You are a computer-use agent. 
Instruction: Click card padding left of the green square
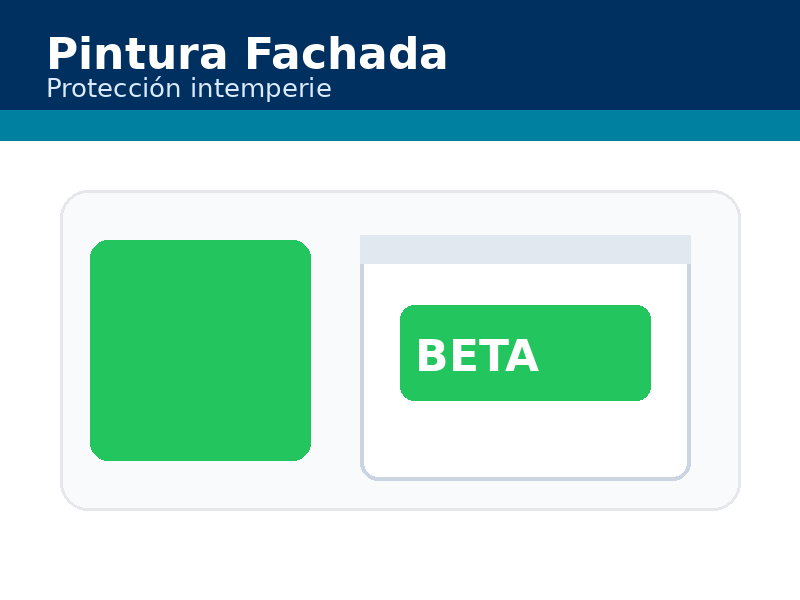tap(76, 350)
